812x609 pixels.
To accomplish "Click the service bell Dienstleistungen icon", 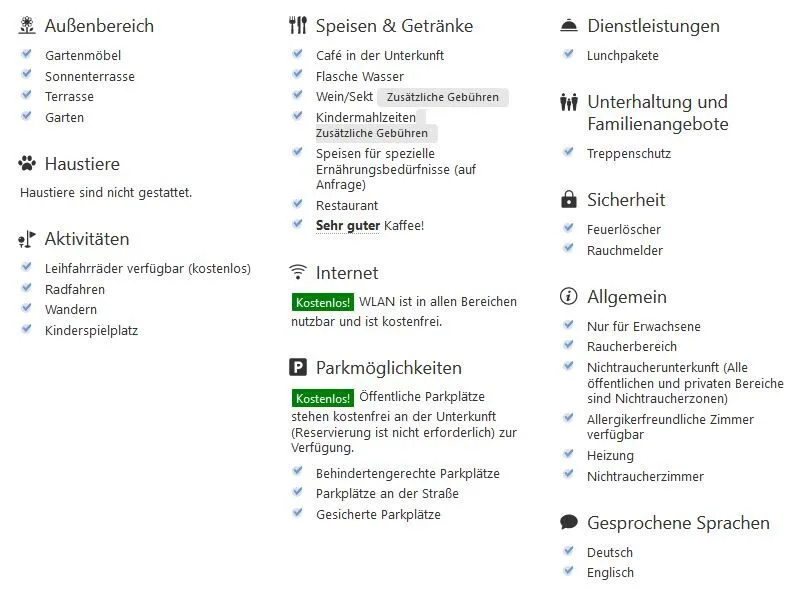I will pyautogui.click(x=569, y=25).
